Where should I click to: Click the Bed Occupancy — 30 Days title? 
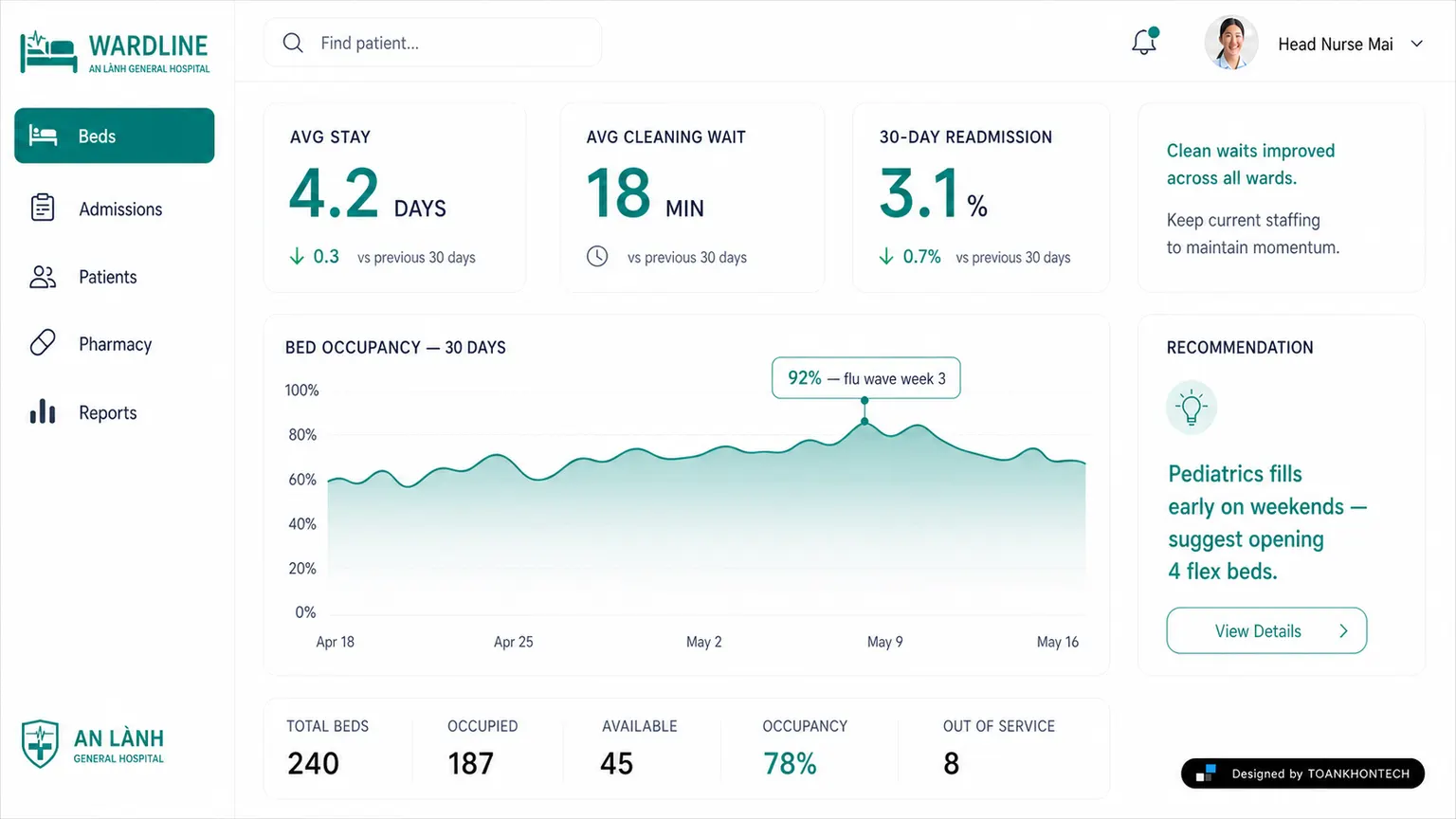(395, 347)
